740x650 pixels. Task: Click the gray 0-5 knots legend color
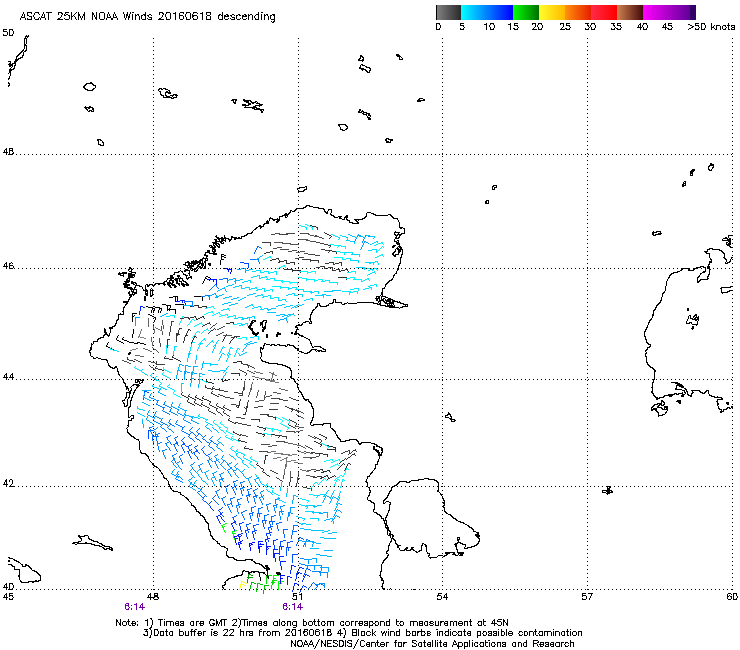[448, 12]
